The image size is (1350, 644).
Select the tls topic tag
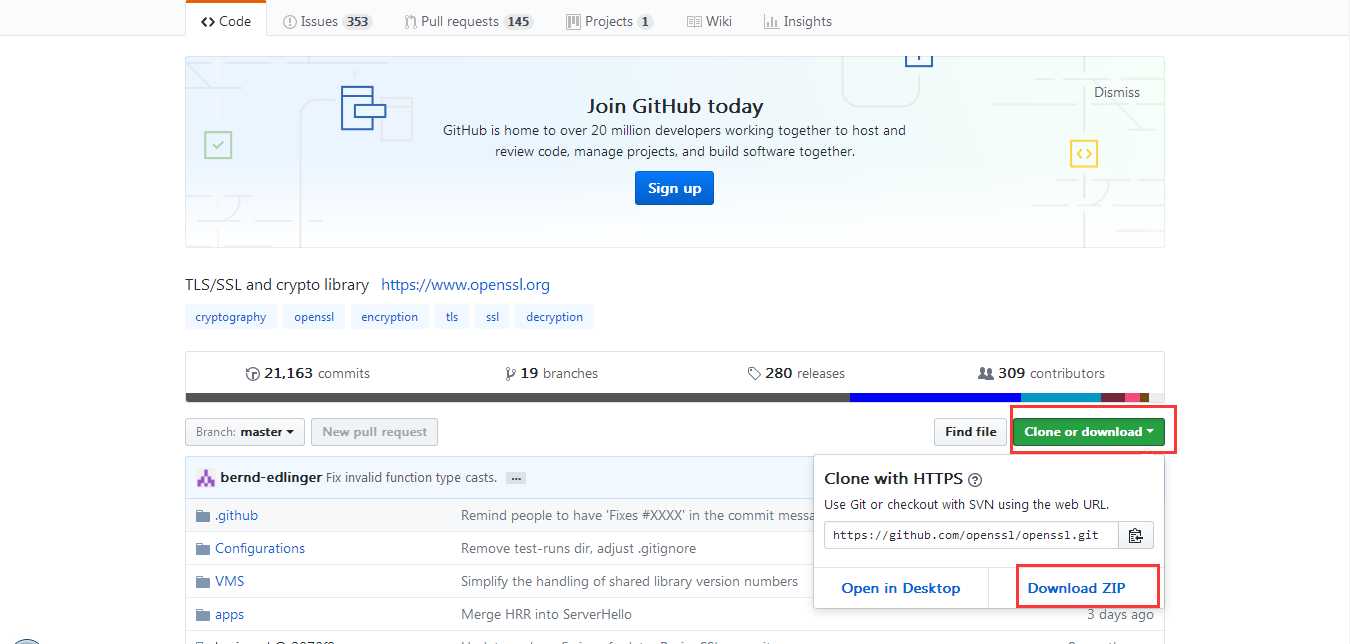tap(452, 317)
